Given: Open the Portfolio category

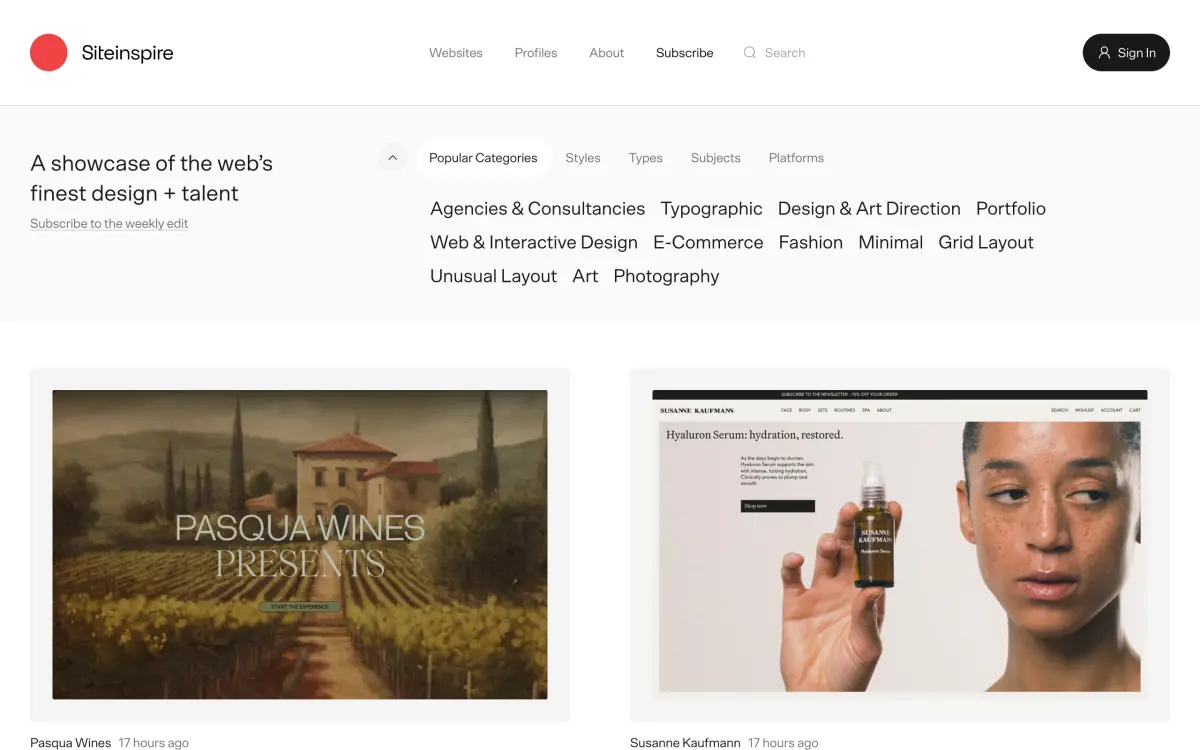Looking at the screenshot, I should point(1011,209).
